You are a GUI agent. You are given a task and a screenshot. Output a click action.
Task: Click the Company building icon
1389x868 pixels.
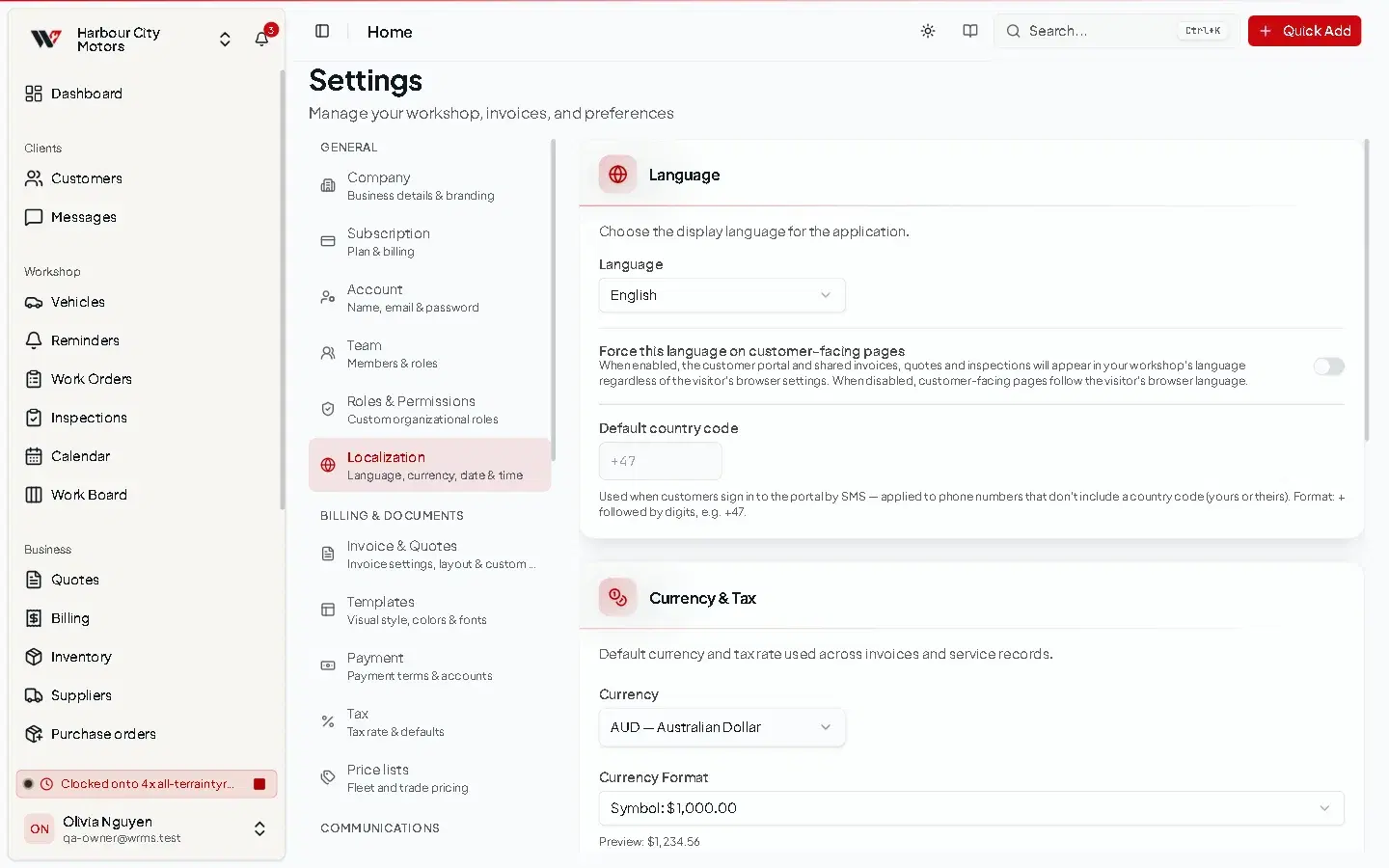point(328,185)
